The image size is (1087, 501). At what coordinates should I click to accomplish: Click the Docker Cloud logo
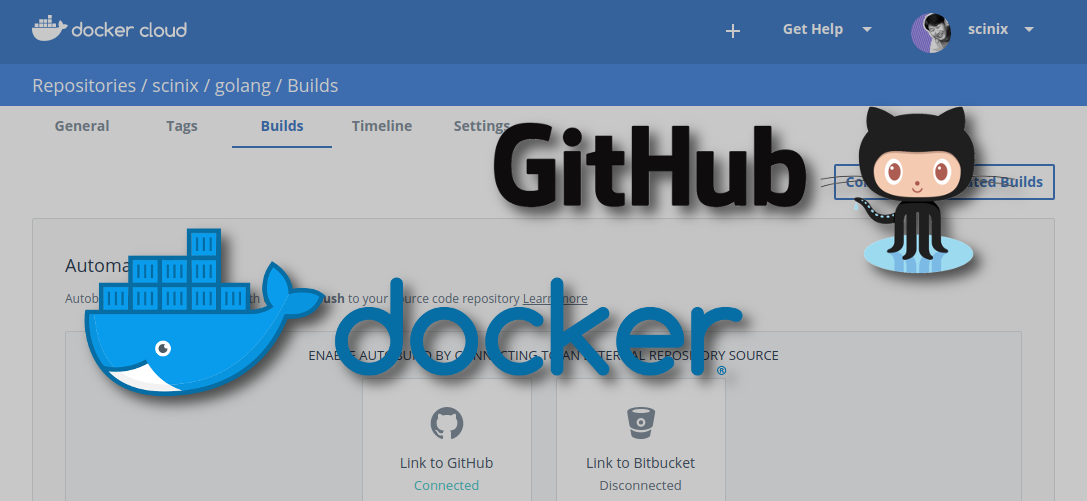(x=110, y=29)
